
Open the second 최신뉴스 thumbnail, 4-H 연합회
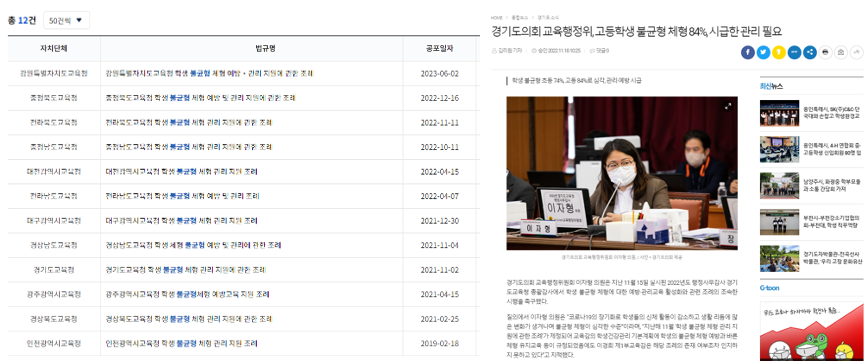[x=779, y=149]
